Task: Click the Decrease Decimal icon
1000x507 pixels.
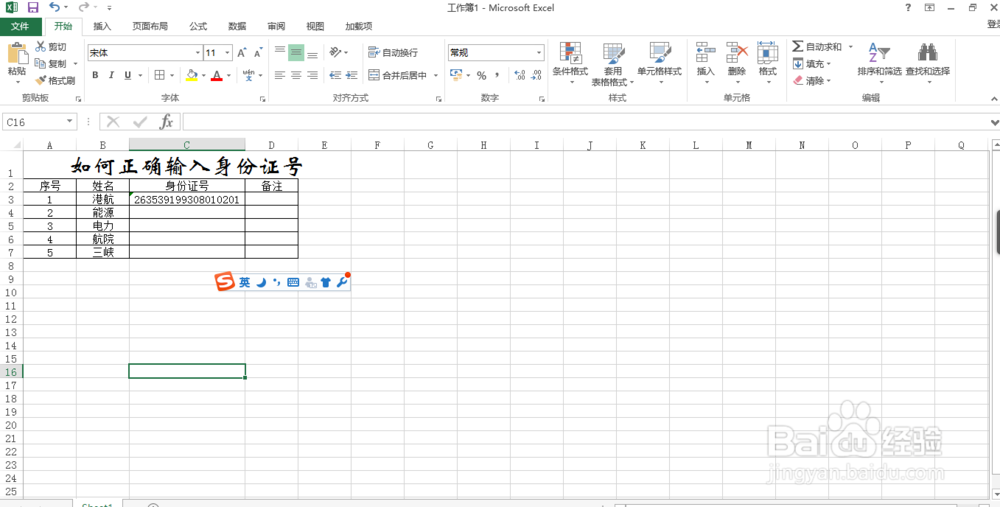Action: [536, 75]
